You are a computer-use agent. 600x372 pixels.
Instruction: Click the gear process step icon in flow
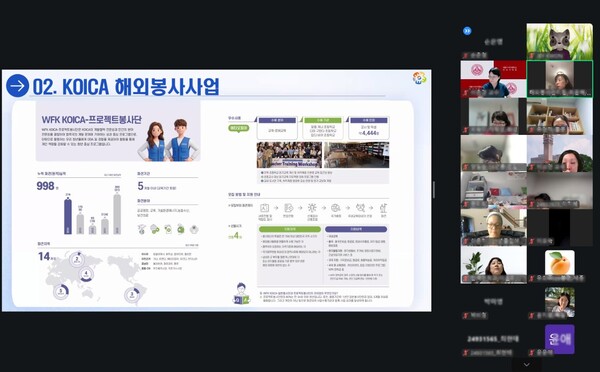312,208
